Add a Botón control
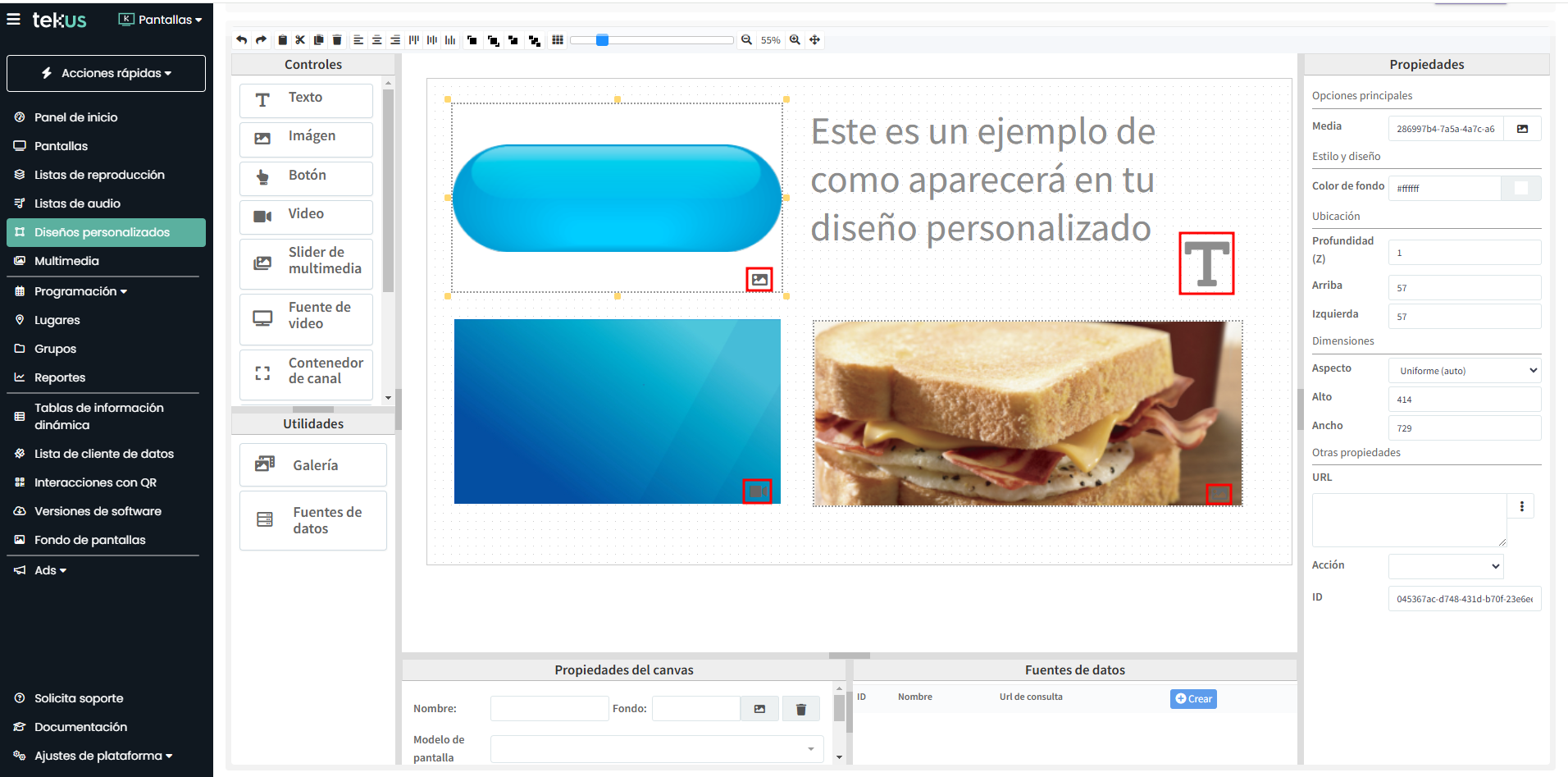The height and width of the screenshot is (777, 1568). [x=306, y=176]
